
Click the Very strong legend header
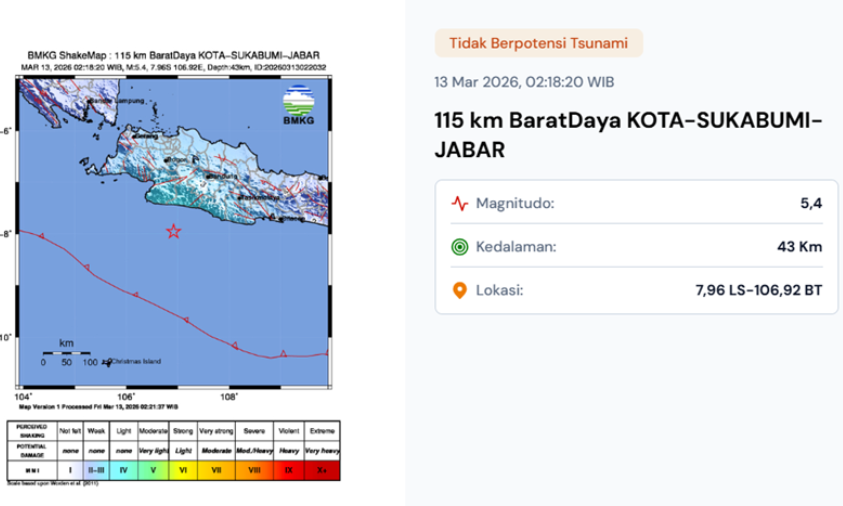point(216,431)
